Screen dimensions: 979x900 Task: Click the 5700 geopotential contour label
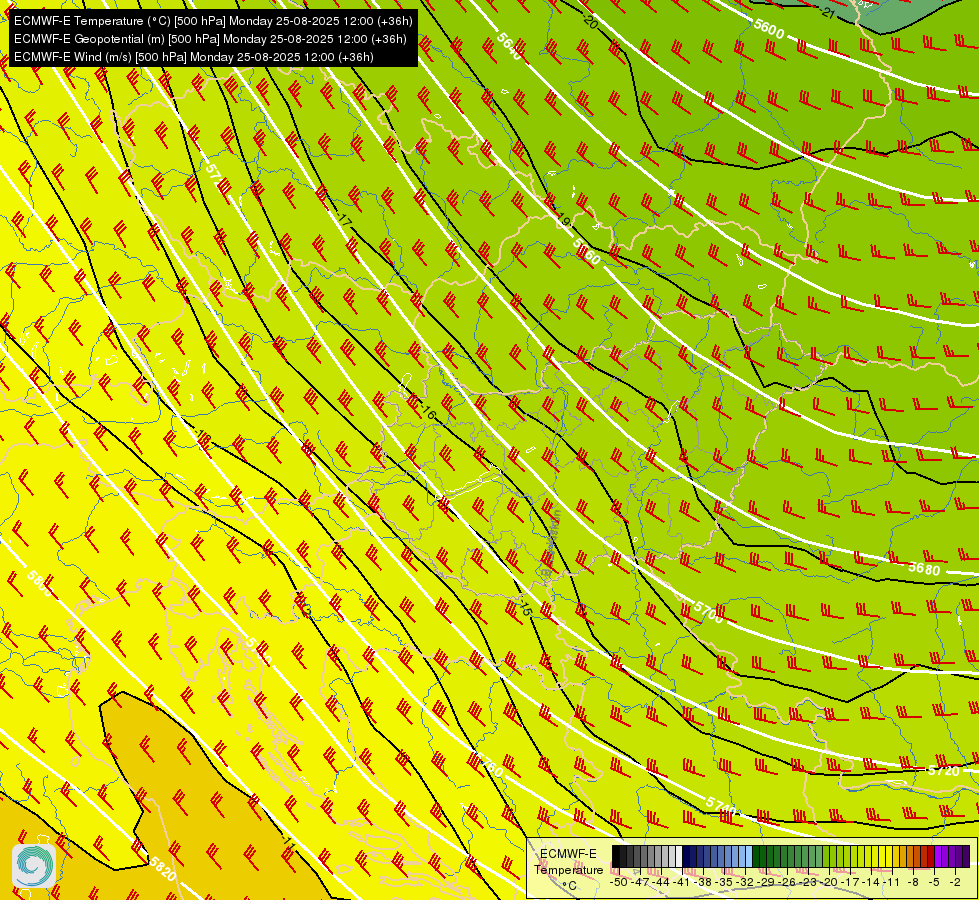point(709,613)
